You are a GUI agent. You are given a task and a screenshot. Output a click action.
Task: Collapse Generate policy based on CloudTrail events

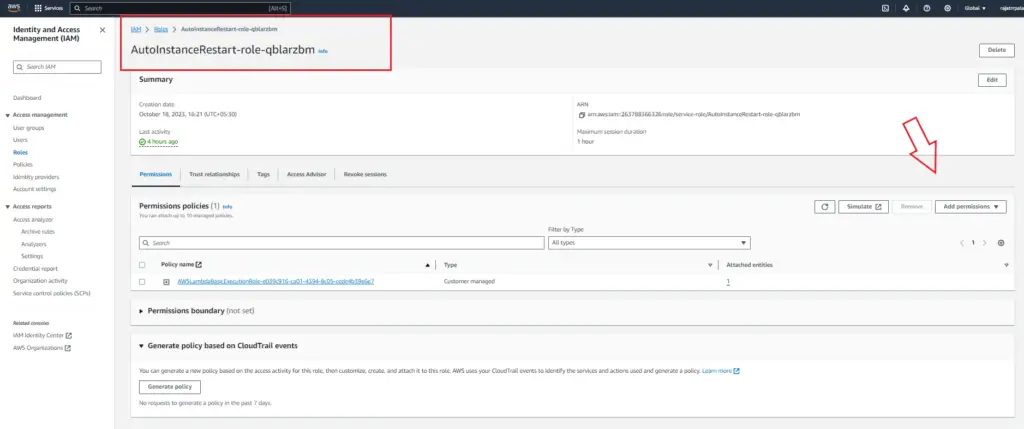pyautogui.click(x=141, y=345)
